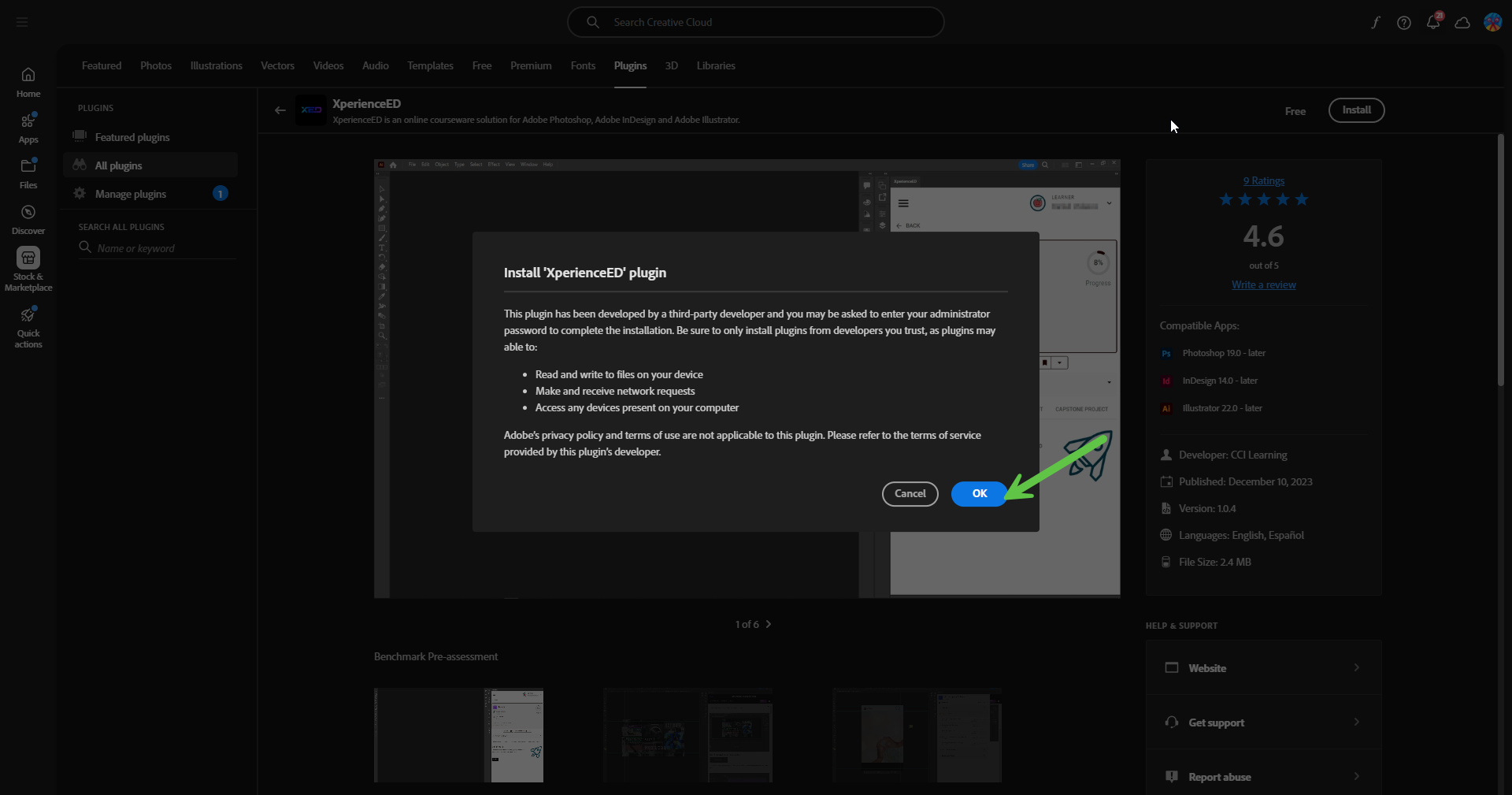This screenshot has width=1512, height=795.
Task: Switch to the 3D tab
Action: [x=671, y=66]
